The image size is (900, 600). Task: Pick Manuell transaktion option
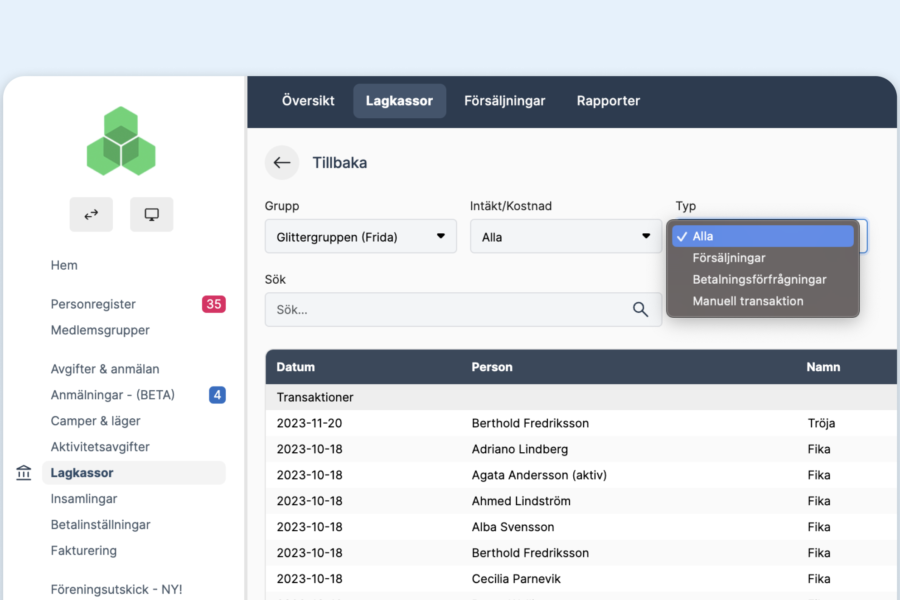(x=747, y=301)
